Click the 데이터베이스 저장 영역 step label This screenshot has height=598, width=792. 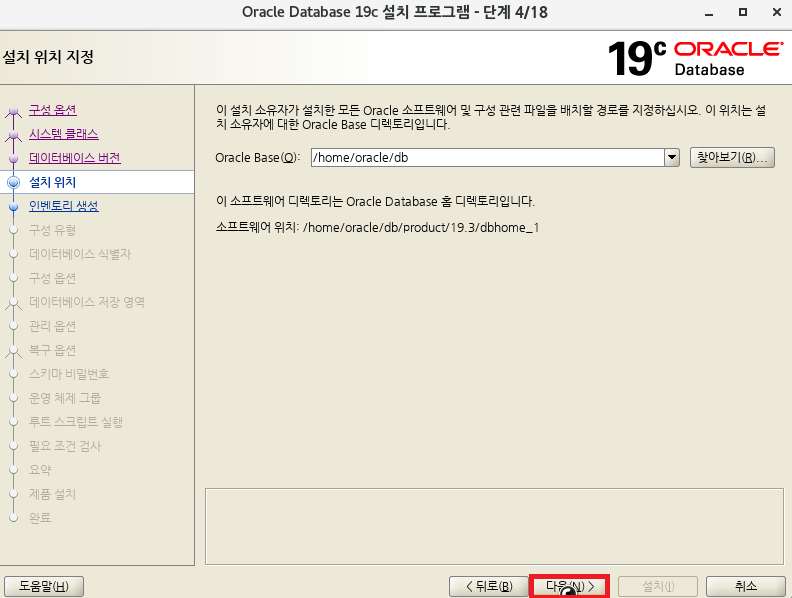pos(87,302)
